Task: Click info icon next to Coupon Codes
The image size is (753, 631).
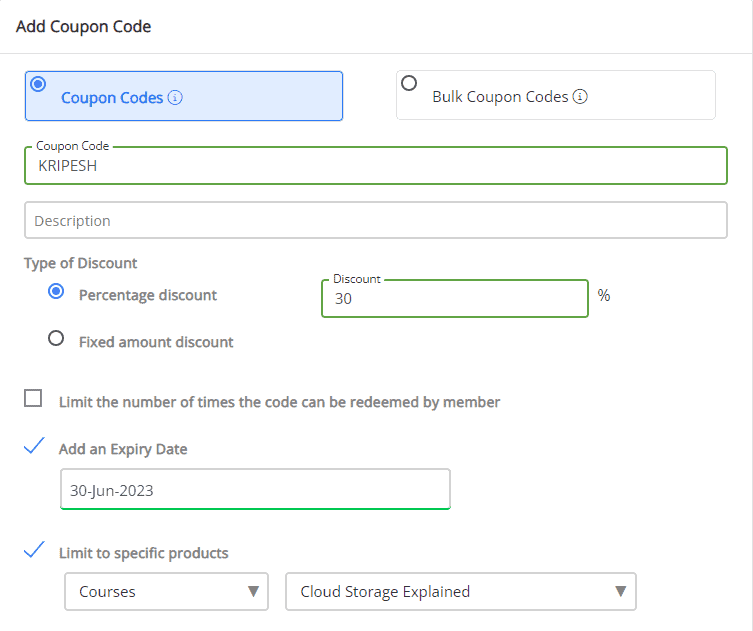Action: tap(175, 98)
